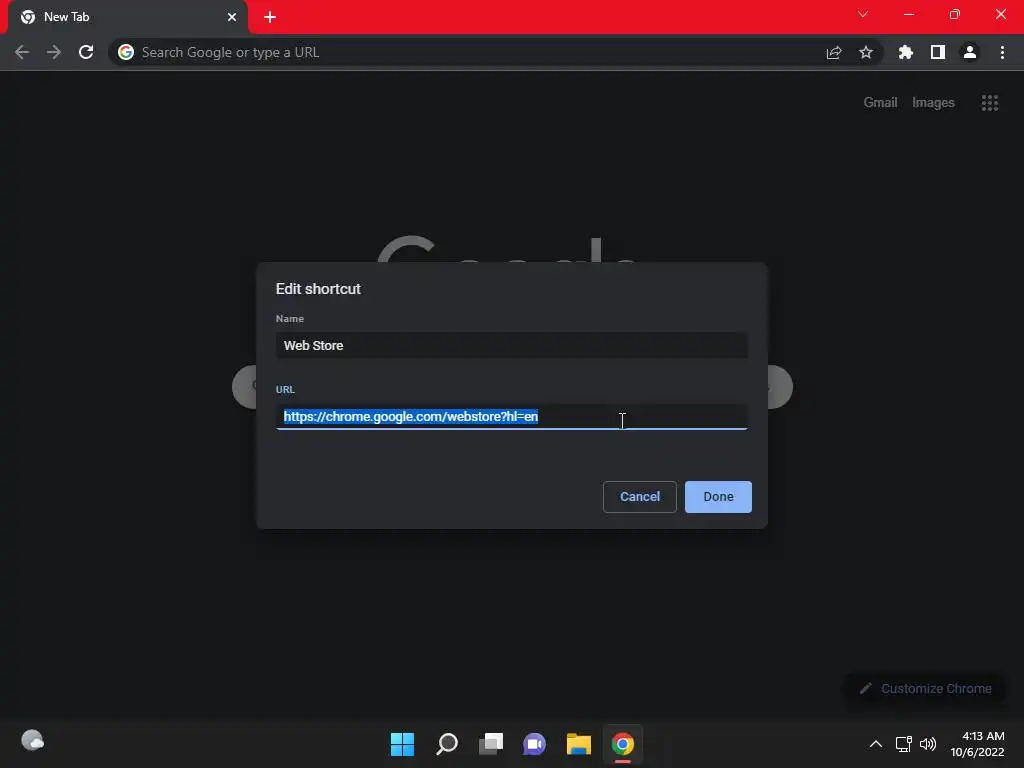Close the New Tab tab

232,17
